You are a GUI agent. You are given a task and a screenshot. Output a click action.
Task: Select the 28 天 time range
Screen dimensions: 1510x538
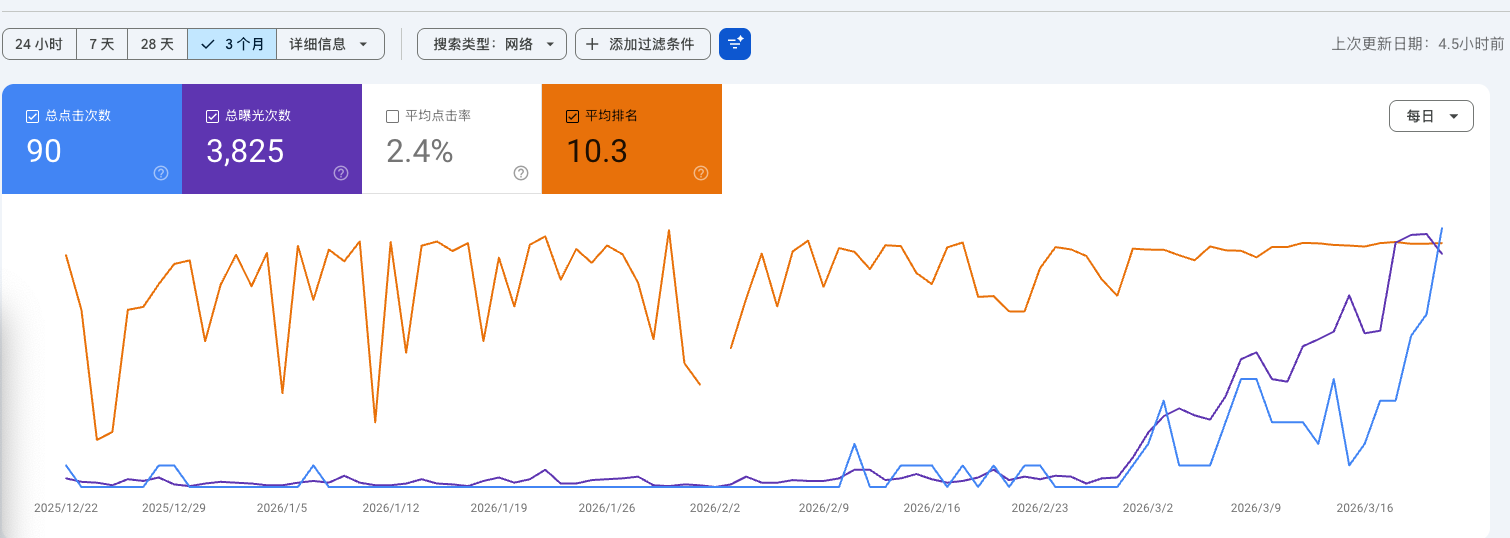pyautogui.click(x=157, y=44)
